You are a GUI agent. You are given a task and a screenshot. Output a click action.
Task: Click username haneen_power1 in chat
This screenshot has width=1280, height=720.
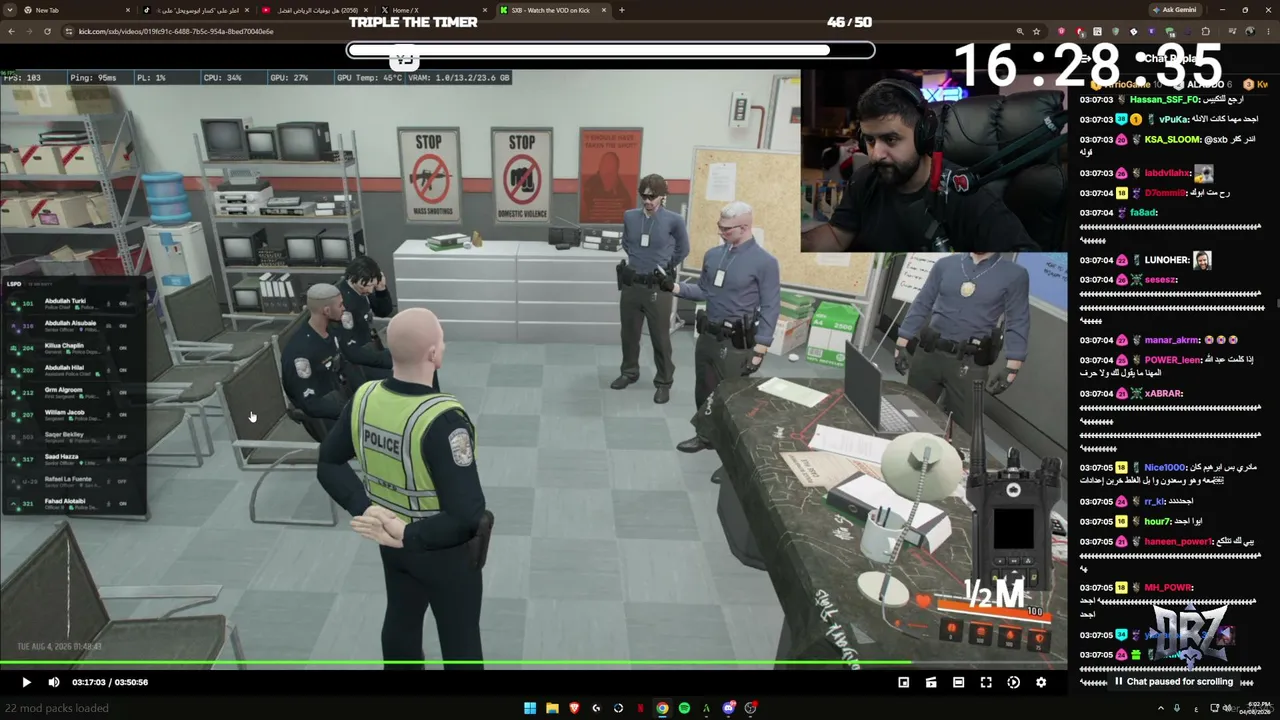(x=1178, y=541)
